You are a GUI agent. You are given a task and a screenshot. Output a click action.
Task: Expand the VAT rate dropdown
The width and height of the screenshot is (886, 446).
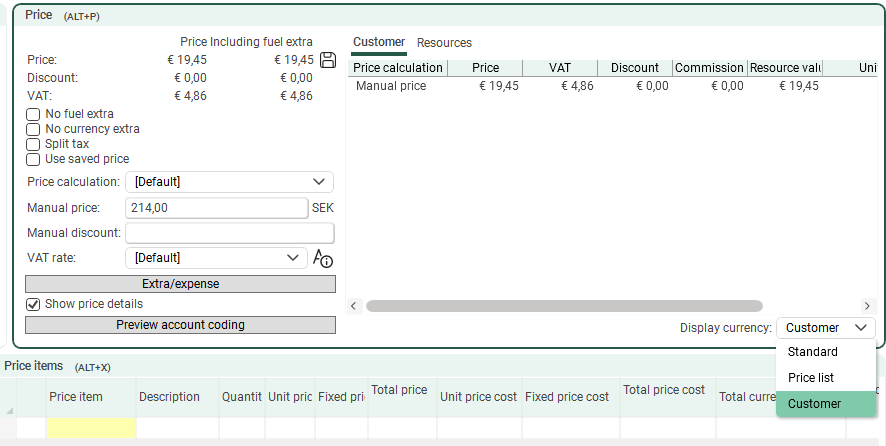tap(216, 258)
